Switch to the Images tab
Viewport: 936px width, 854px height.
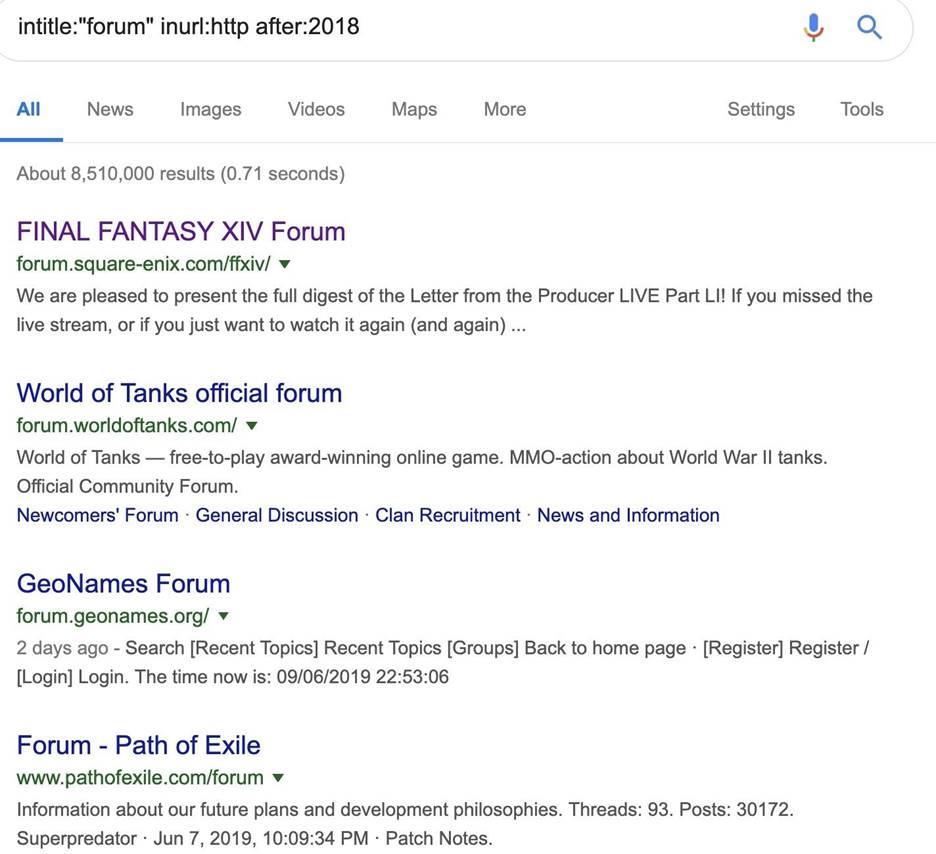[x=210, y=109]
